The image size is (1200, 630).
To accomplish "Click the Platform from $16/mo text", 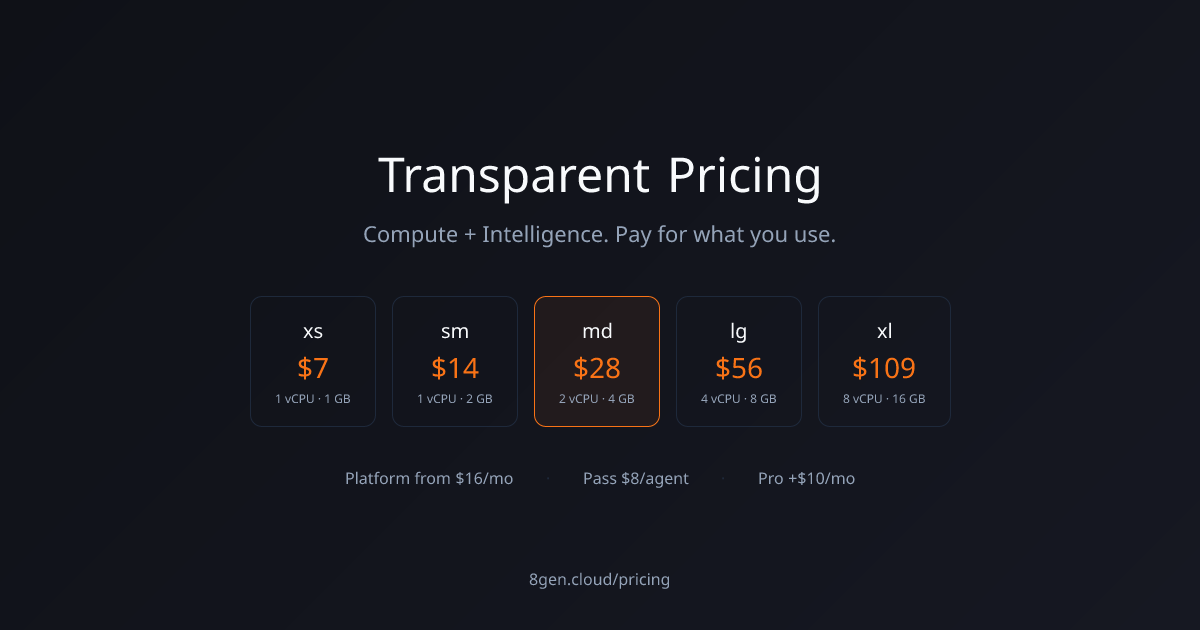I will 429,478.
